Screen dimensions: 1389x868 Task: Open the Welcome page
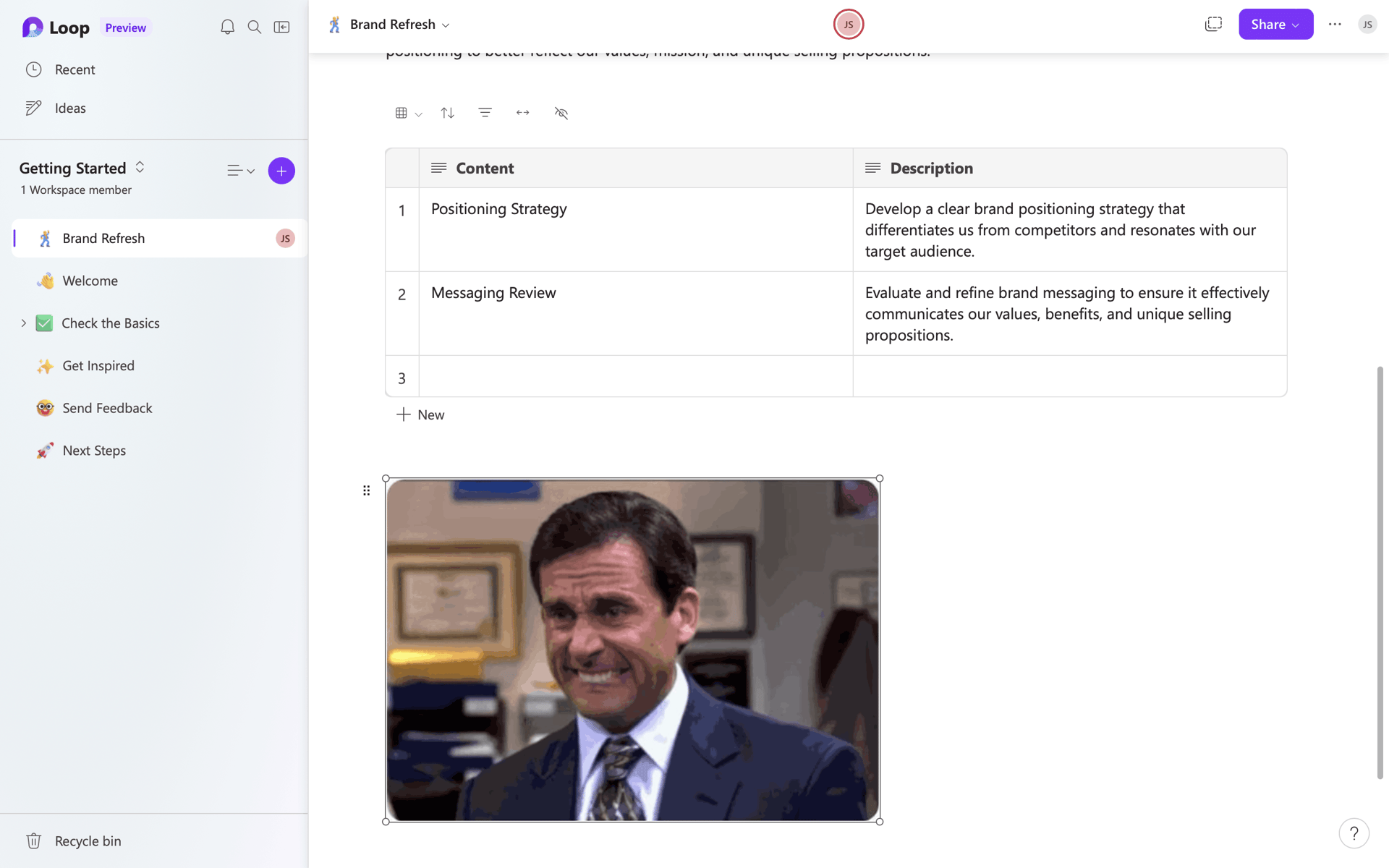coord(90,281)
